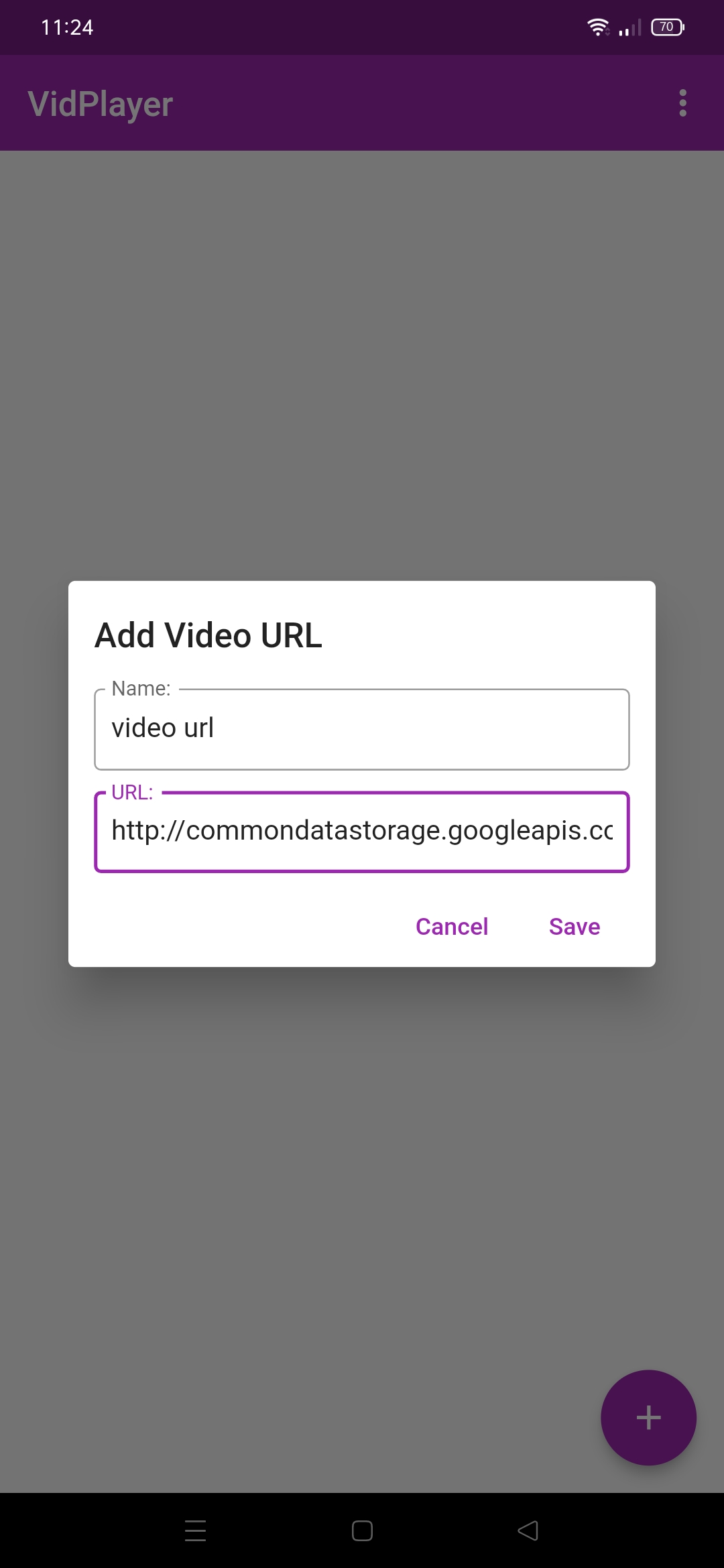Tap the Wi-Fi status icon
This screenshot has width=724, height=1568.
[x=598, y=27]
